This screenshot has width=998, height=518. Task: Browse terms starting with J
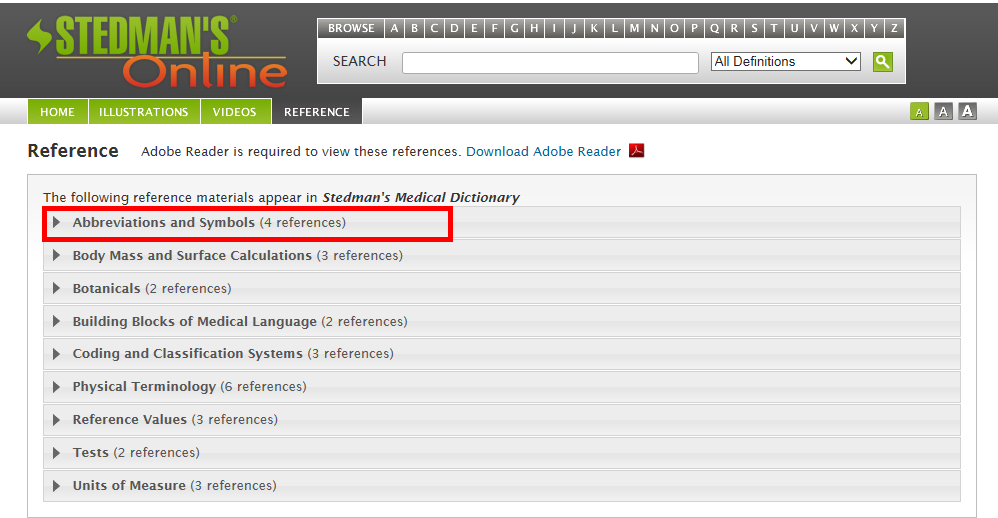574,28
